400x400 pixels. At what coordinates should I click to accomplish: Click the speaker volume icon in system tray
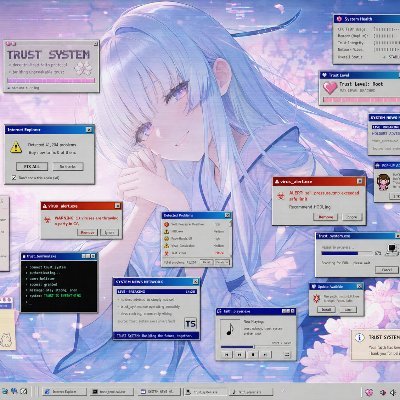(393, 392)
